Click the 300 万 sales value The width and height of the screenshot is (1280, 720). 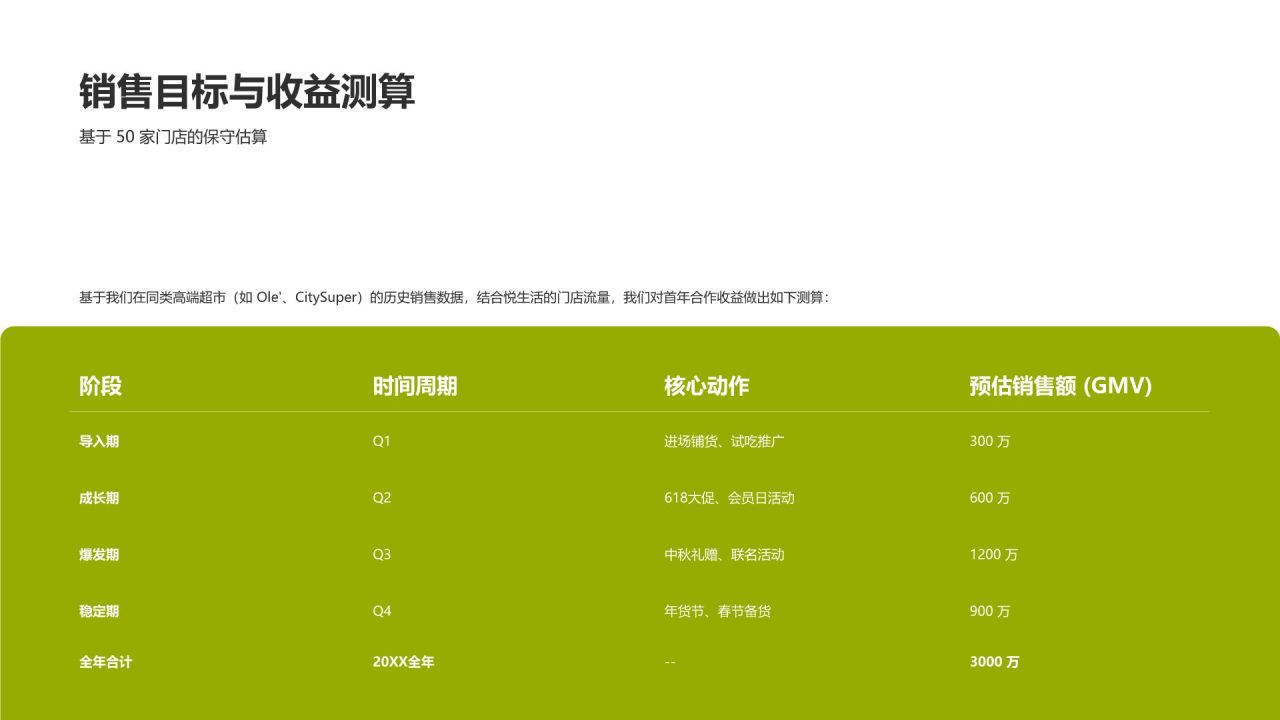point(990,441)
